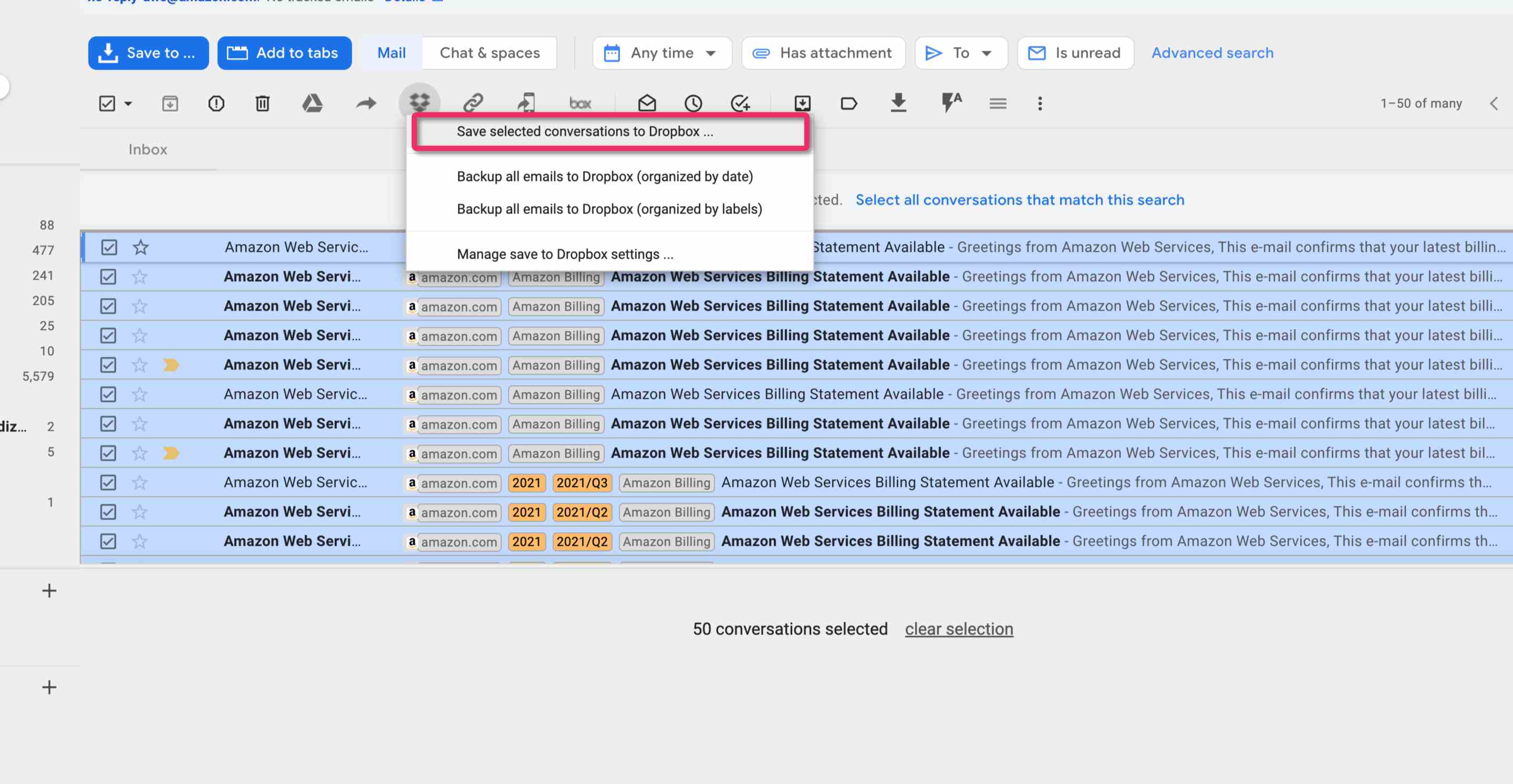Uncheck the last visible 2021/Q2 email checkbox
Screen dimensions: 1513x784
click(x=108, y=541)
